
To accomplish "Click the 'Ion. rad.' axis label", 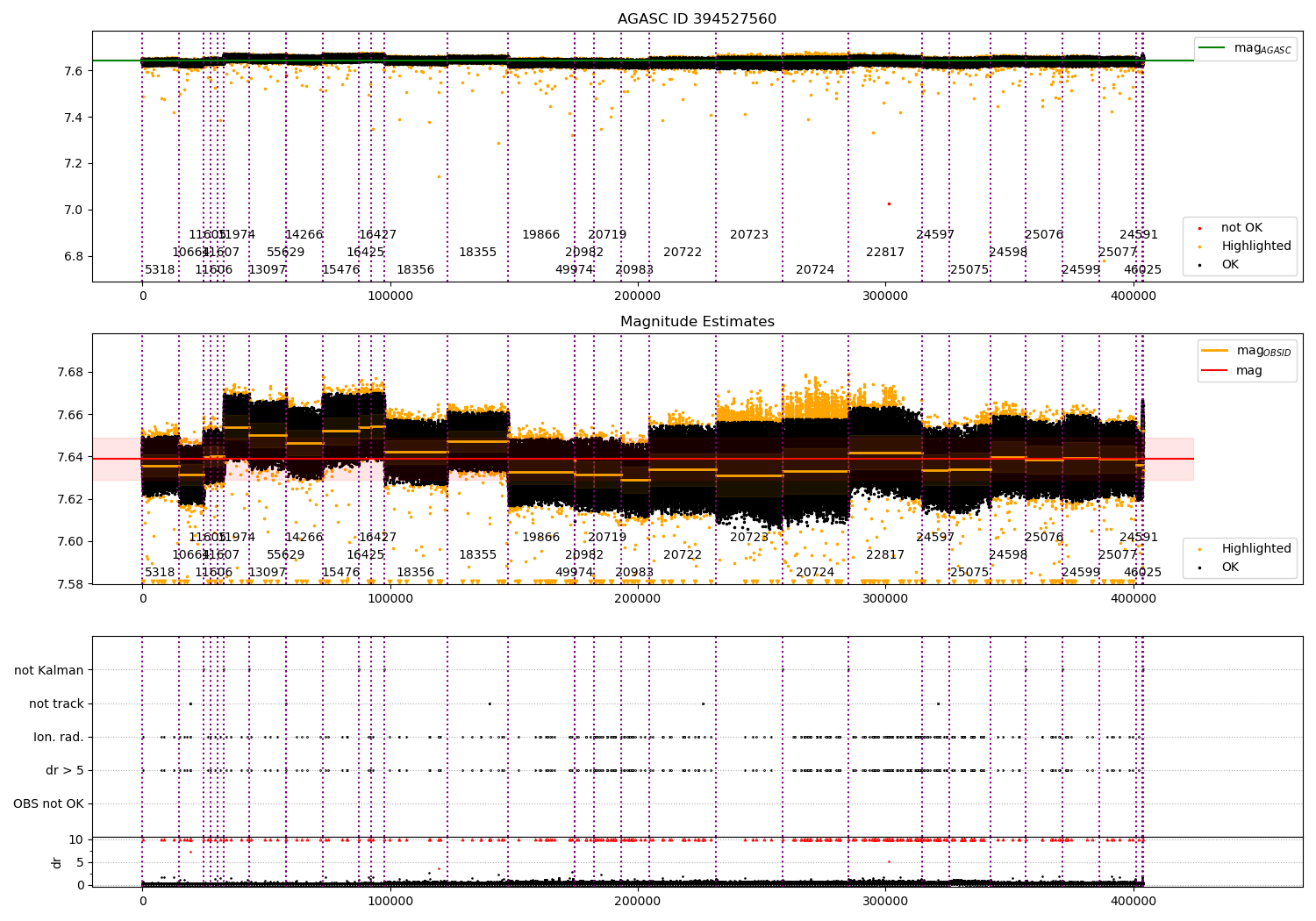I will [59, 737].
